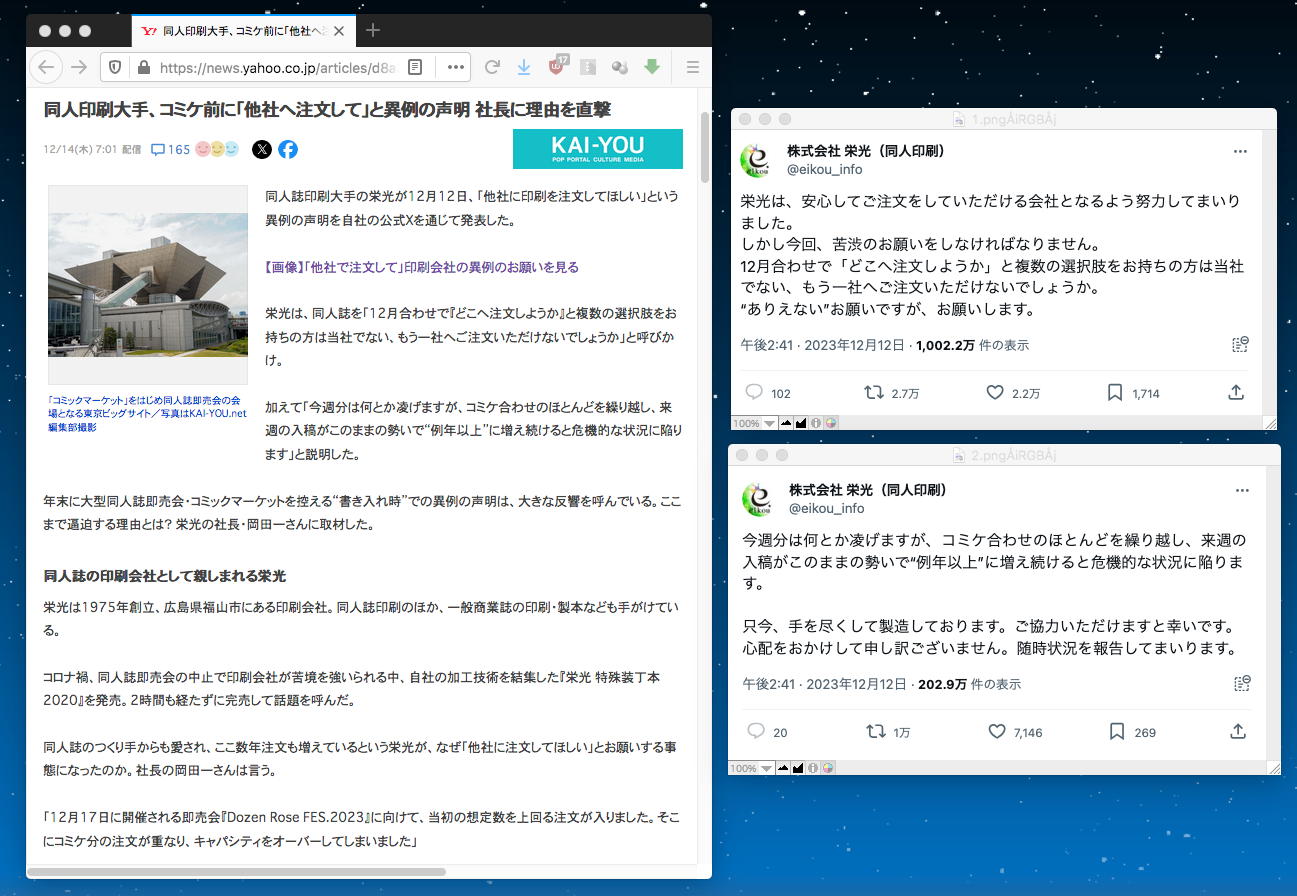Toggle reader view in the address bar
This screenshot has height=896, width=1297.
(x=415, y=67)
